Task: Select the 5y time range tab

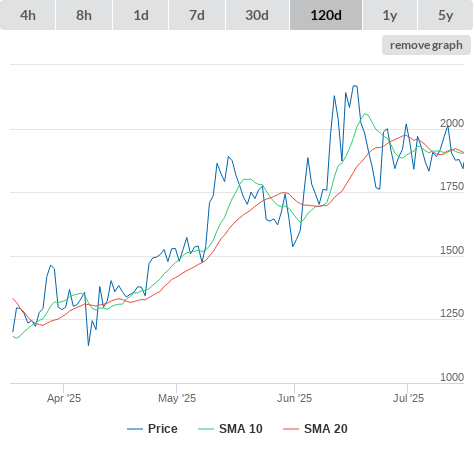Action: click(446, 15)
